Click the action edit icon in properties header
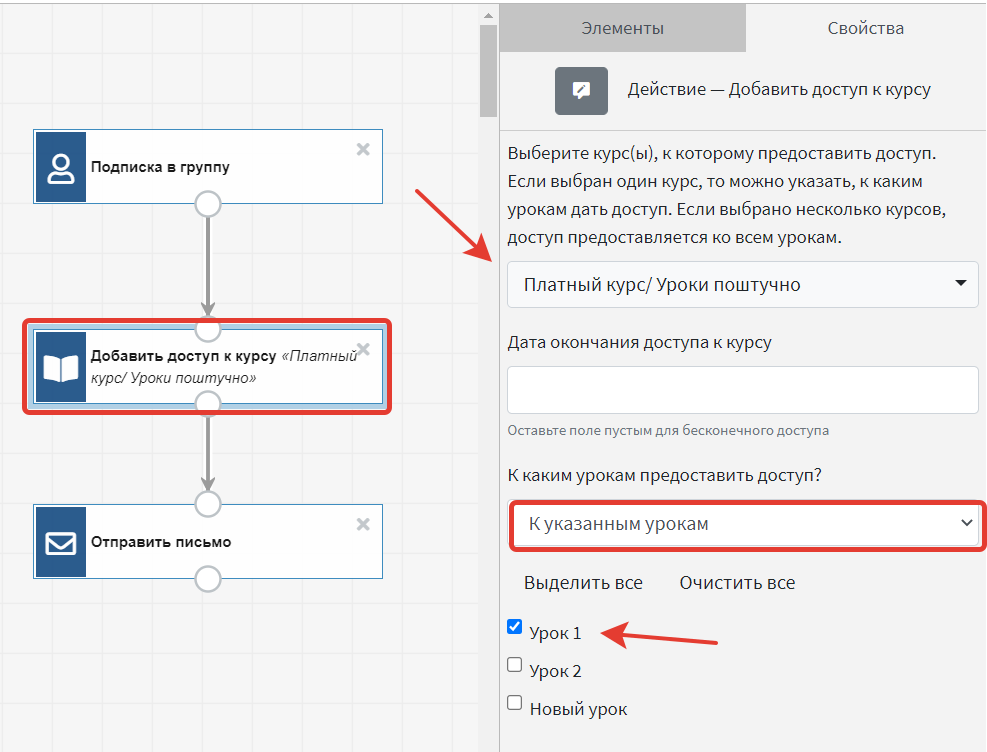Image resolution: width=987 pixels, height=752 pixels. [581, 90]
